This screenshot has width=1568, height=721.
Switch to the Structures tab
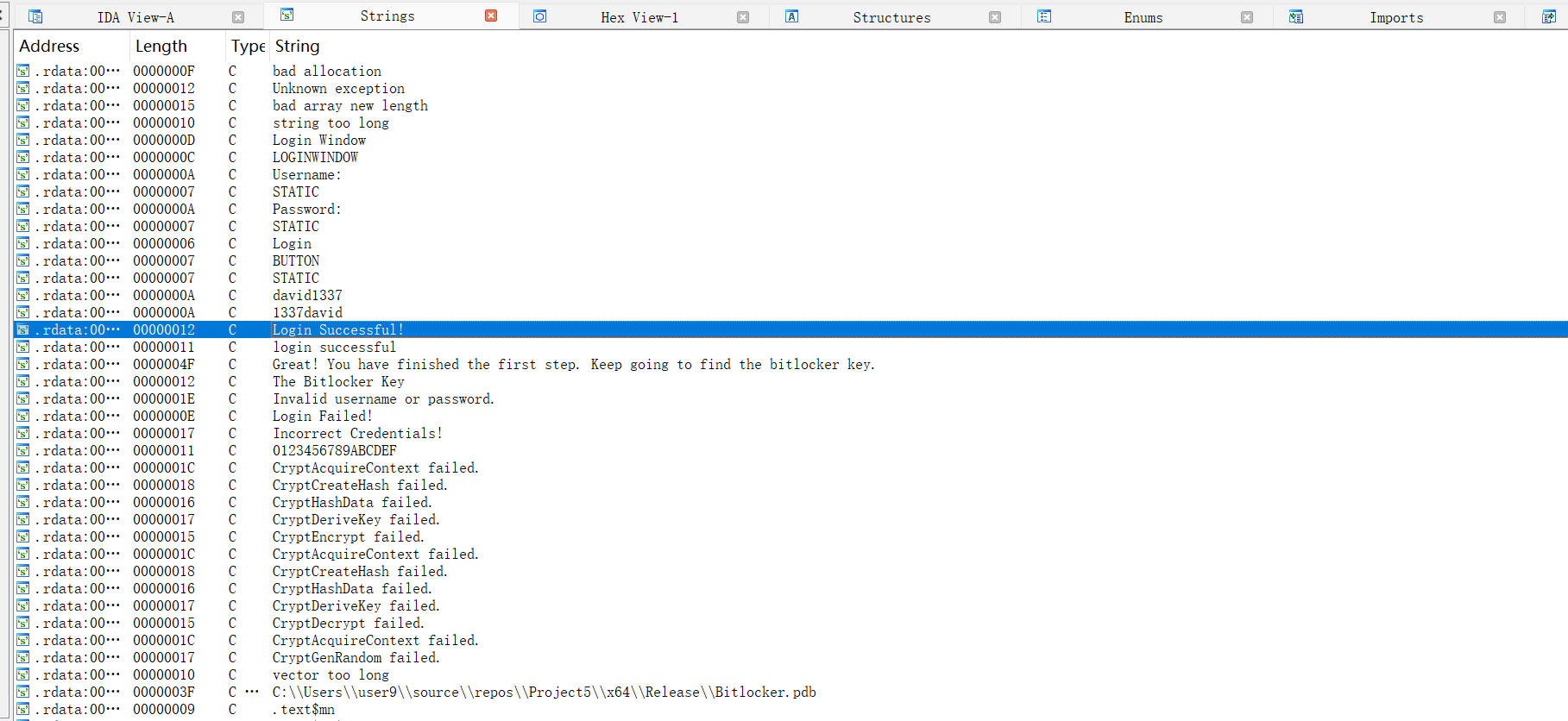point(891,18)
